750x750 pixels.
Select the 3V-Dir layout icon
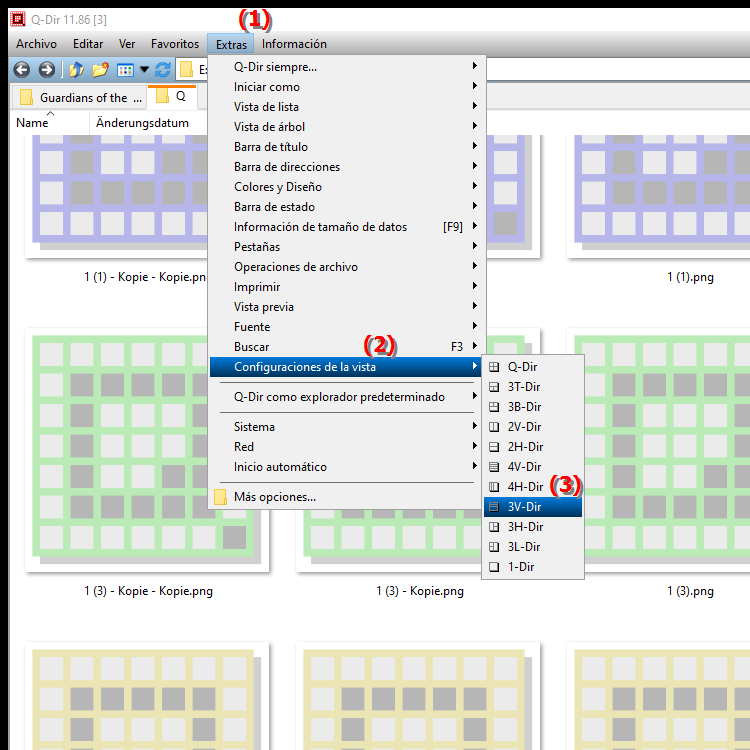tap(494, 507)
